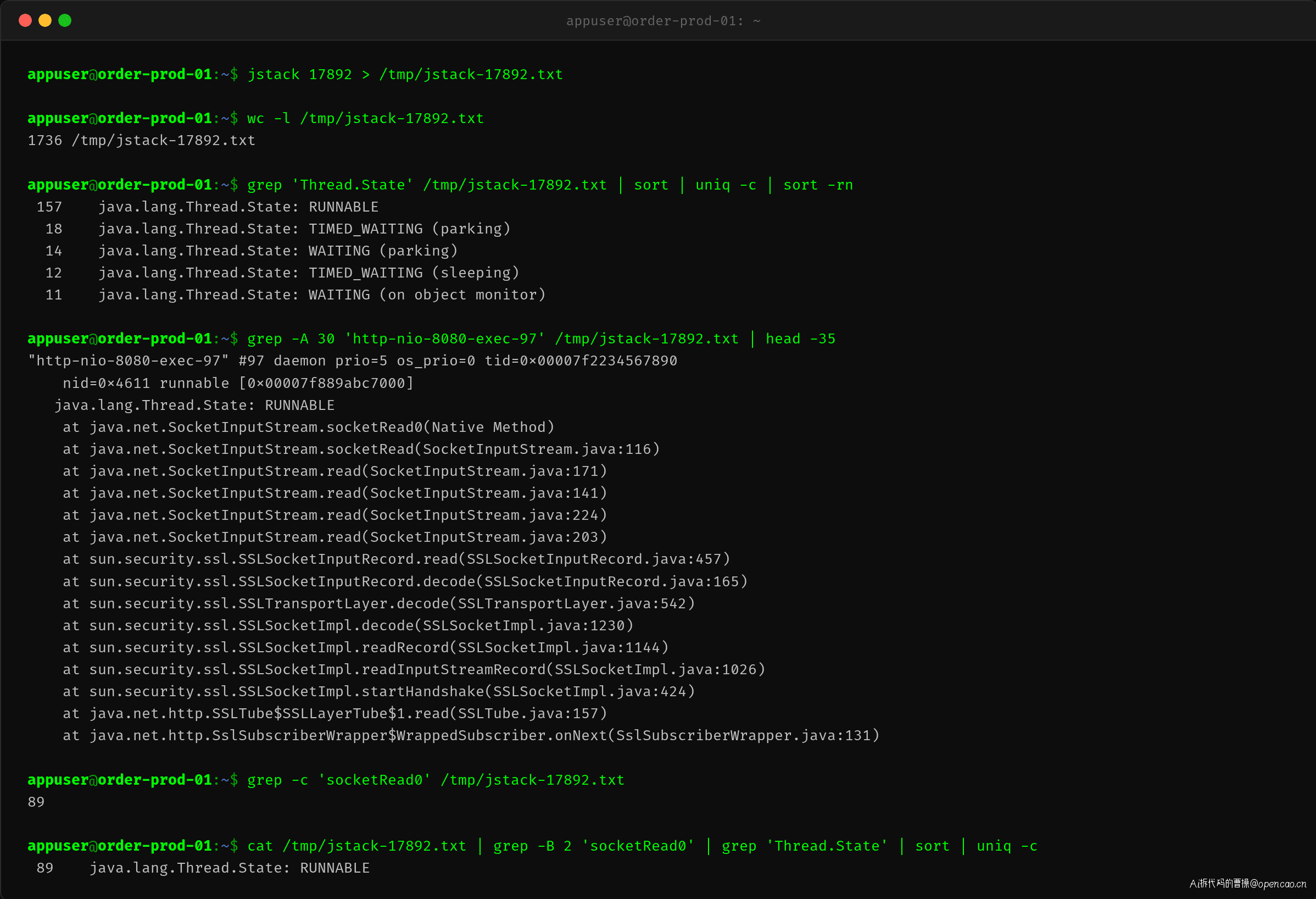Click the row '157 java.lang.Thread.State: RUNNABLE'
This screenshot has height=899, width=1316.
tap(207, 207)
